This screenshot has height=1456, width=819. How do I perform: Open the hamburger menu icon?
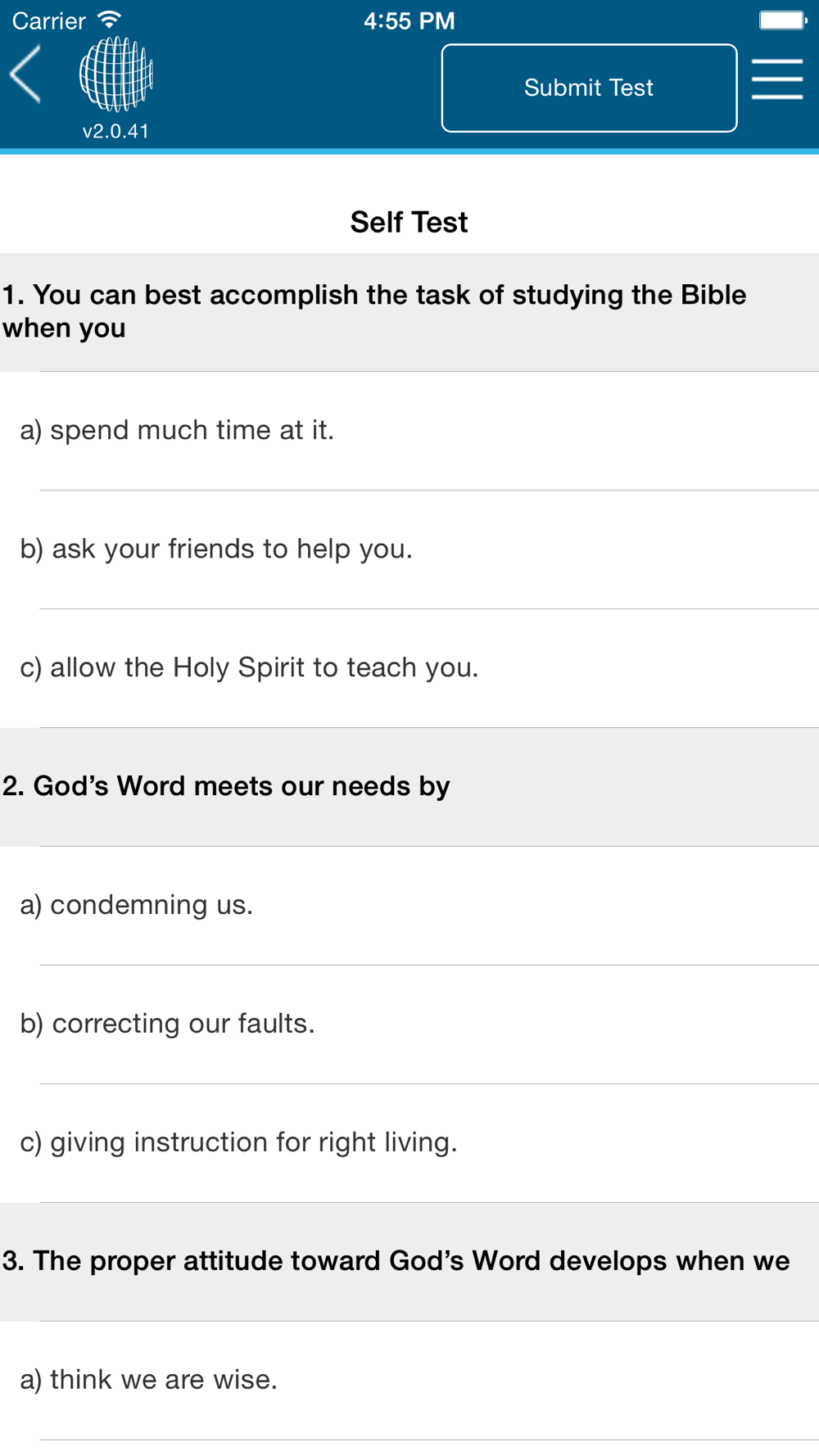click(x=776, y=79)
